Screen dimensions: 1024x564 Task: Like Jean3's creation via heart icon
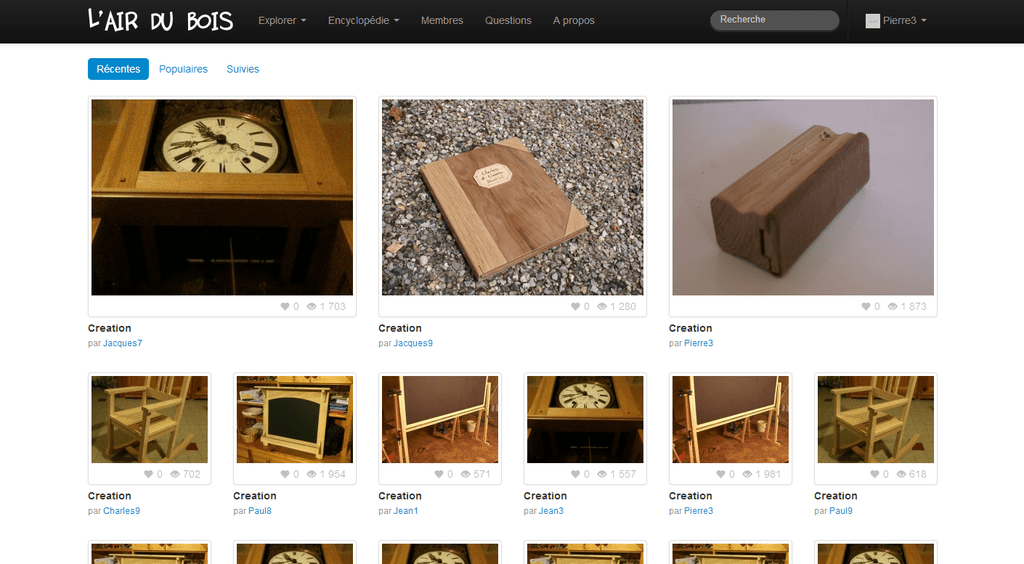pyautogui.click(x=575, y=474)
